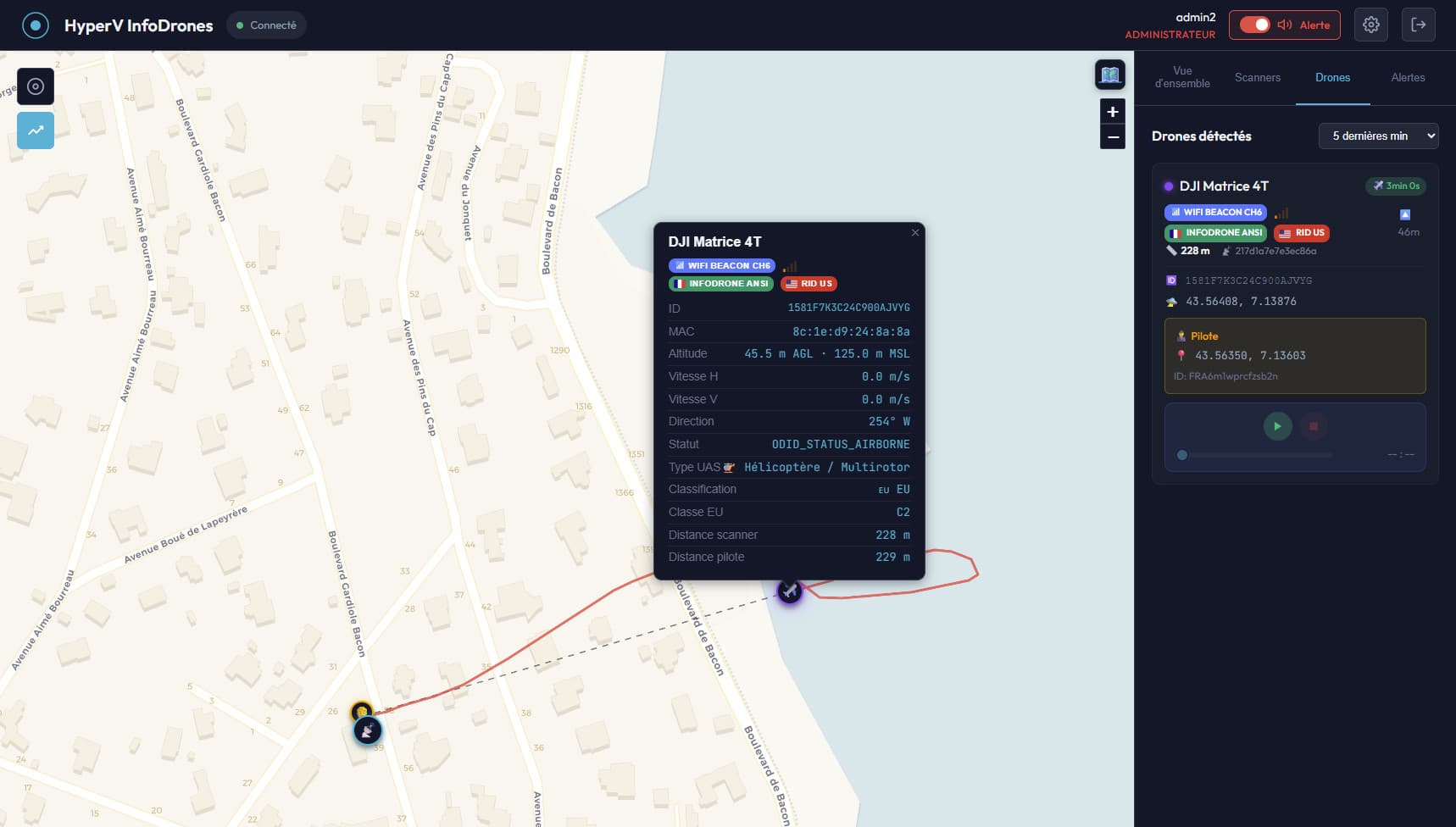Open the Alertes tab
The width and height of the screenshot is (1456, 827).
(1408, 77)
